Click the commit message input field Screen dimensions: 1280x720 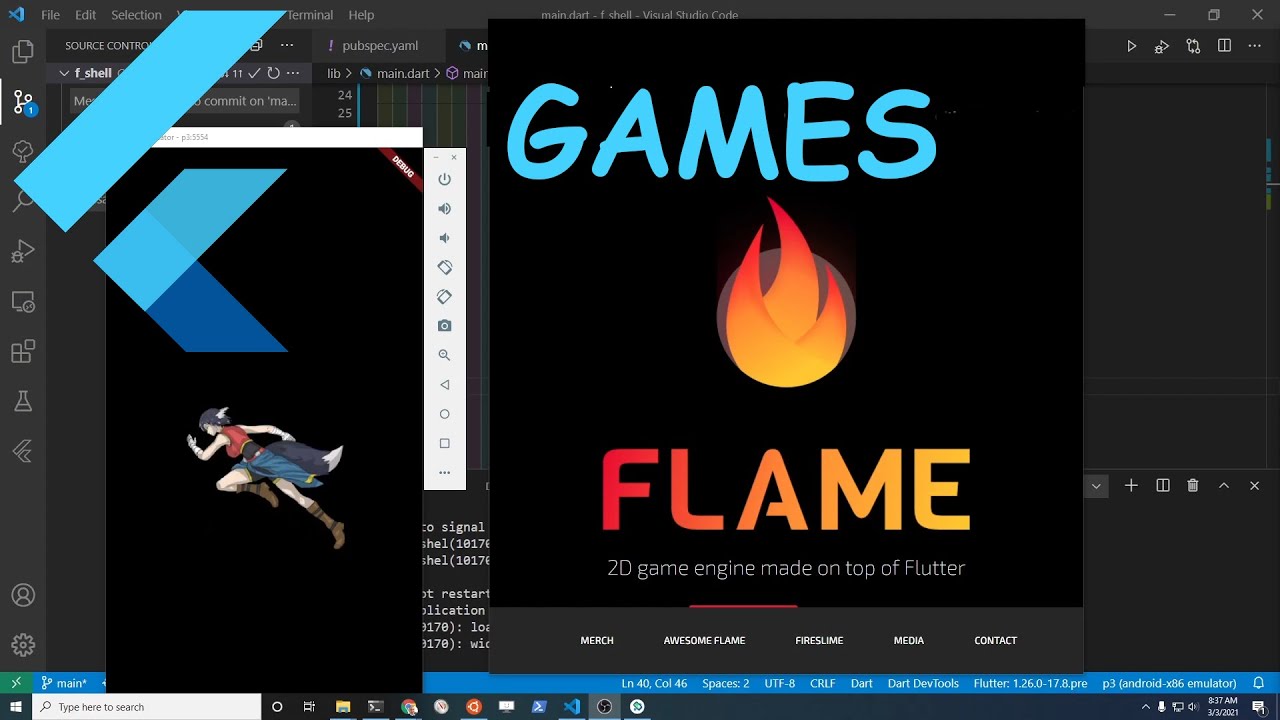click(185, 100)
